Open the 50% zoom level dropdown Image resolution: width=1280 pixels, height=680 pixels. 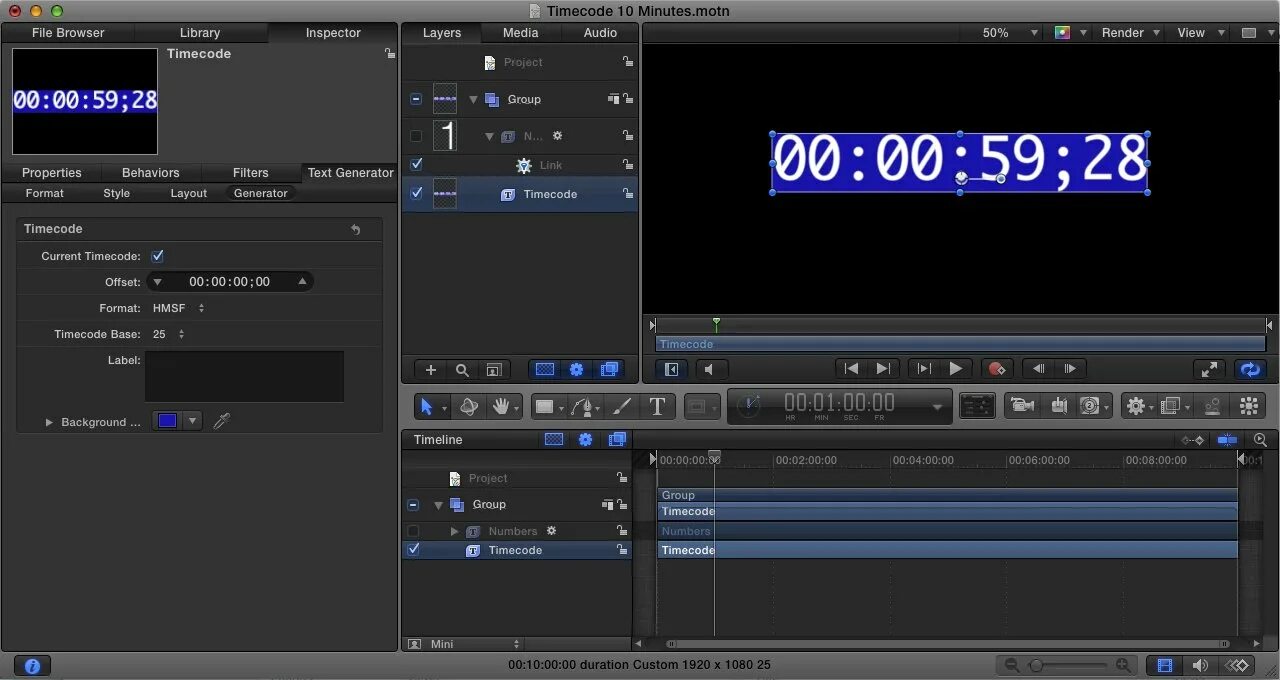[x=1011, y=33]
